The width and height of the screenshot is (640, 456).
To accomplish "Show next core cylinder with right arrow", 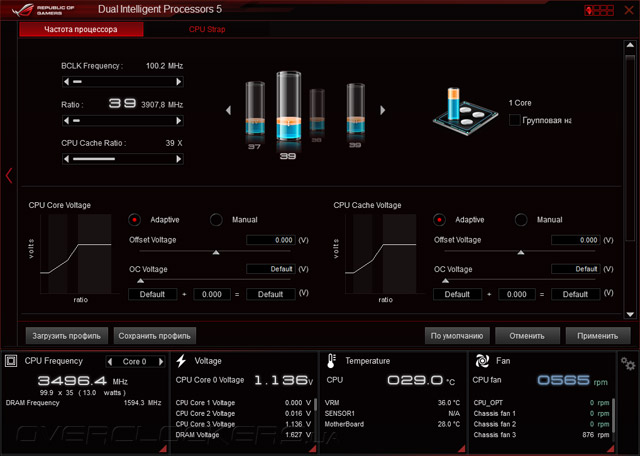I will pos(382,110).
